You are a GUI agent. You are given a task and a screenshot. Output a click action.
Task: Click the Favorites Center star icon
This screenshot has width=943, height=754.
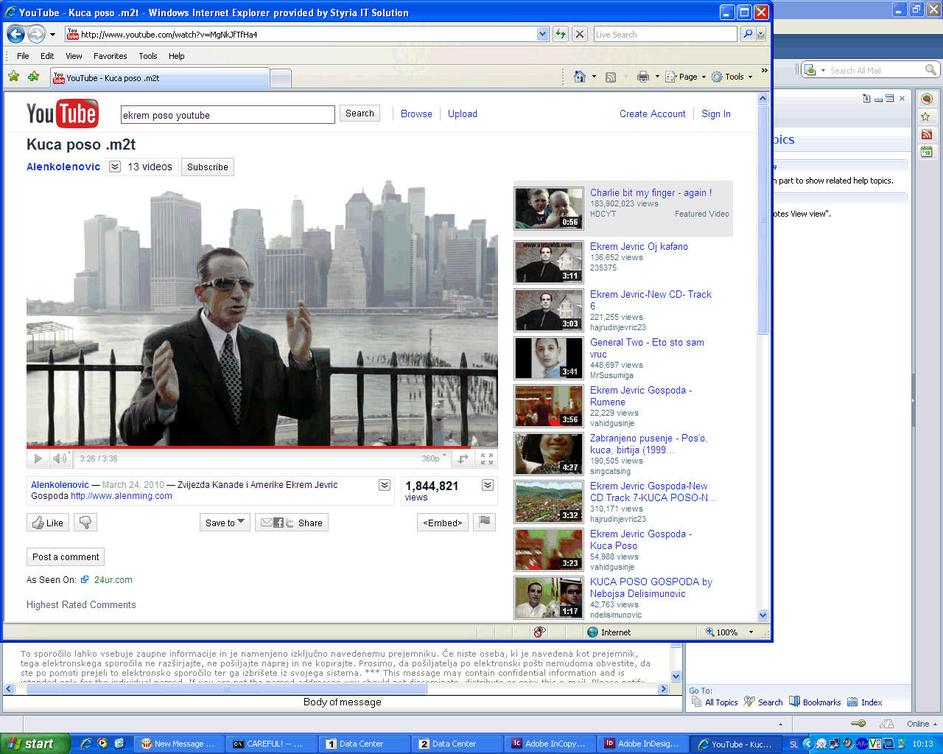(14, 77)
